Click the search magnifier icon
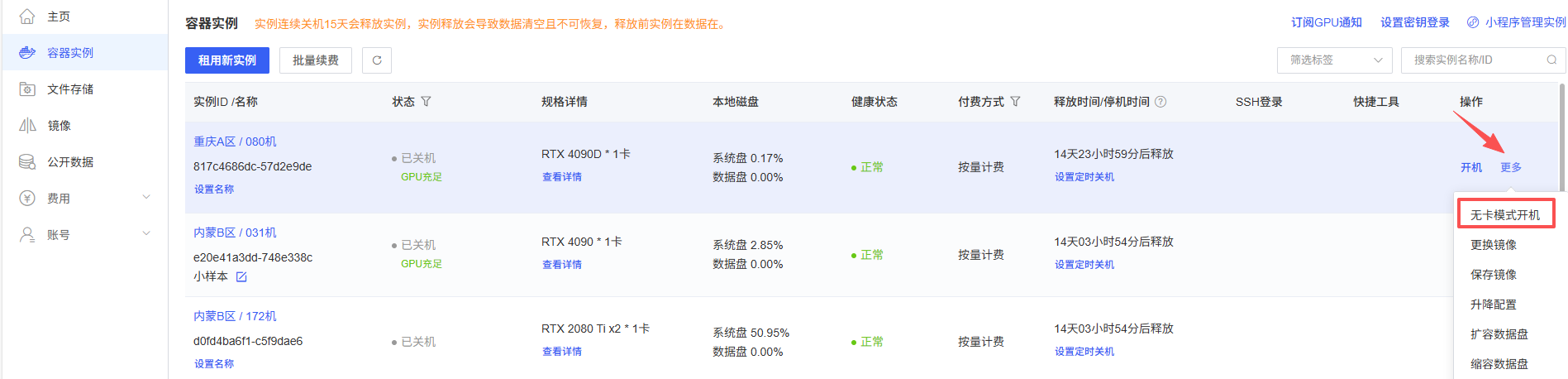This screenshot has height=379, width=1568. [x=1551, y=60]
